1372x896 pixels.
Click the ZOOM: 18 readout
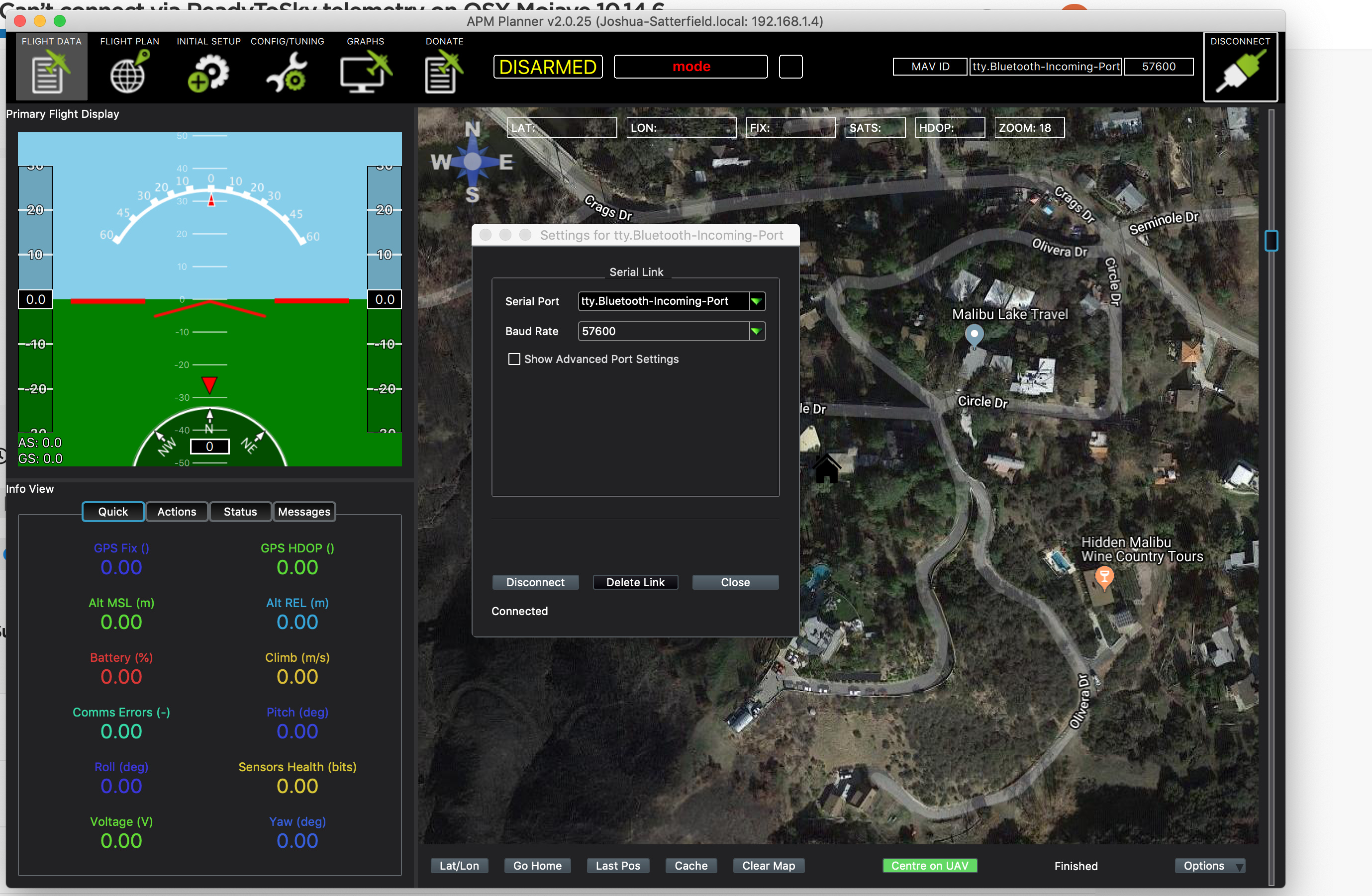click(1030, 128)
